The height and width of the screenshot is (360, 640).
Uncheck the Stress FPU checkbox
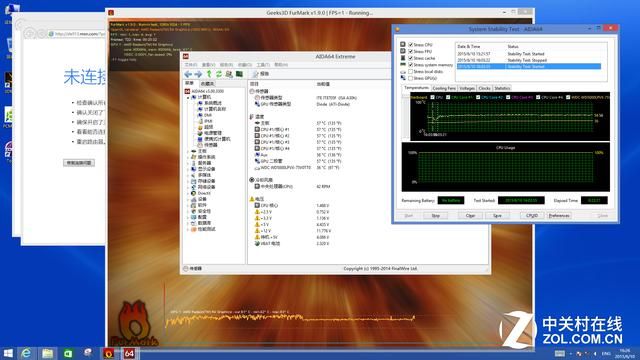[x=411, y=51]
